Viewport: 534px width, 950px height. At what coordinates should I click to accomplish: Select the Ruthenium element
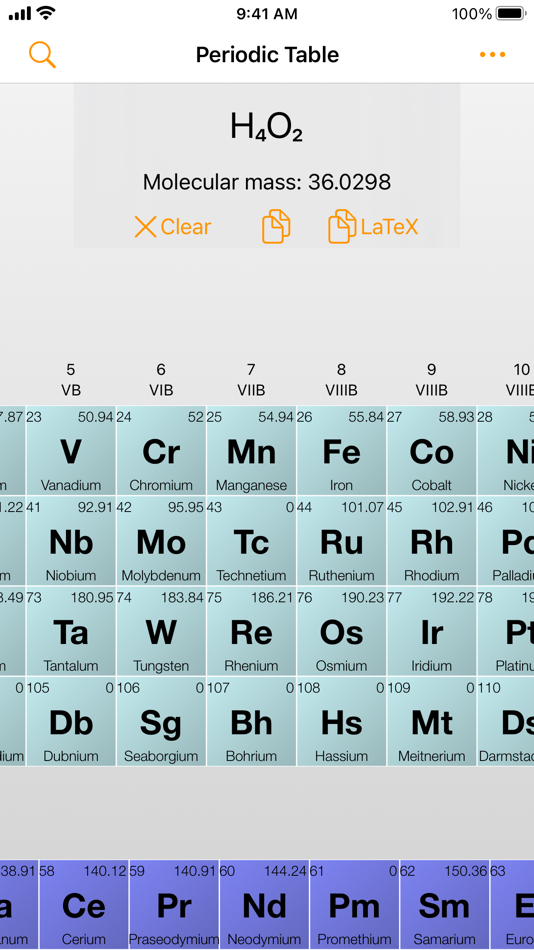pos(341,541)
